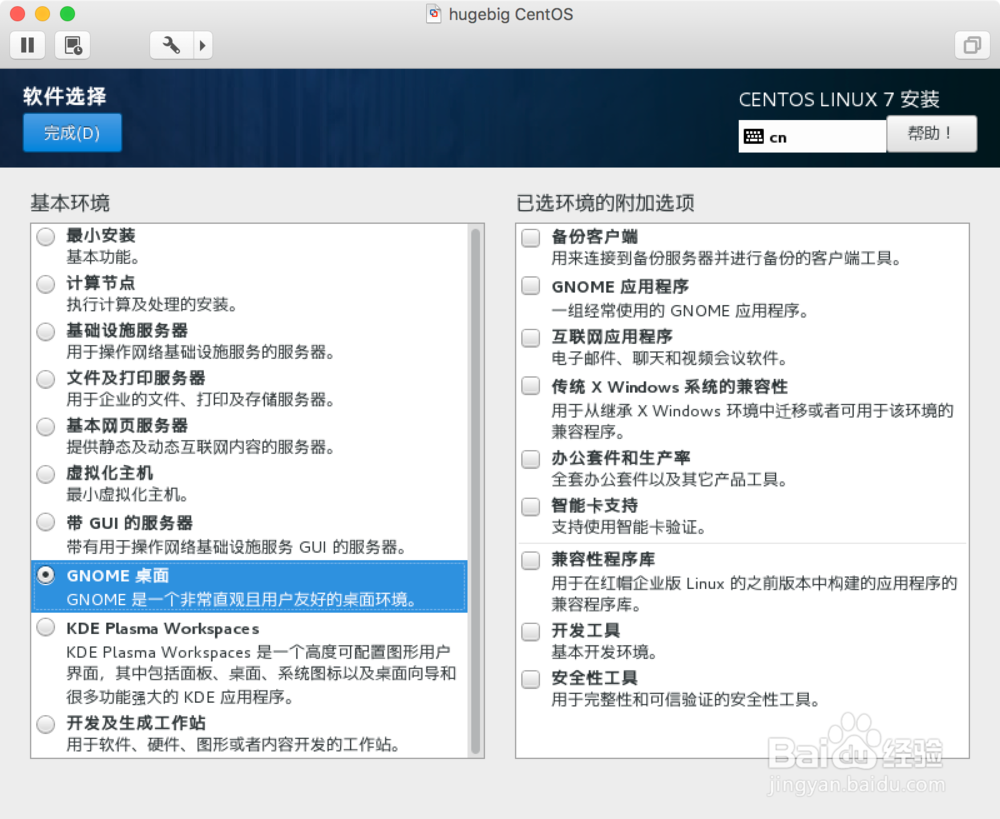Click 完成(D) done button
The image size is (1000, 819).
pyautogui.click(x=72, y=133)
